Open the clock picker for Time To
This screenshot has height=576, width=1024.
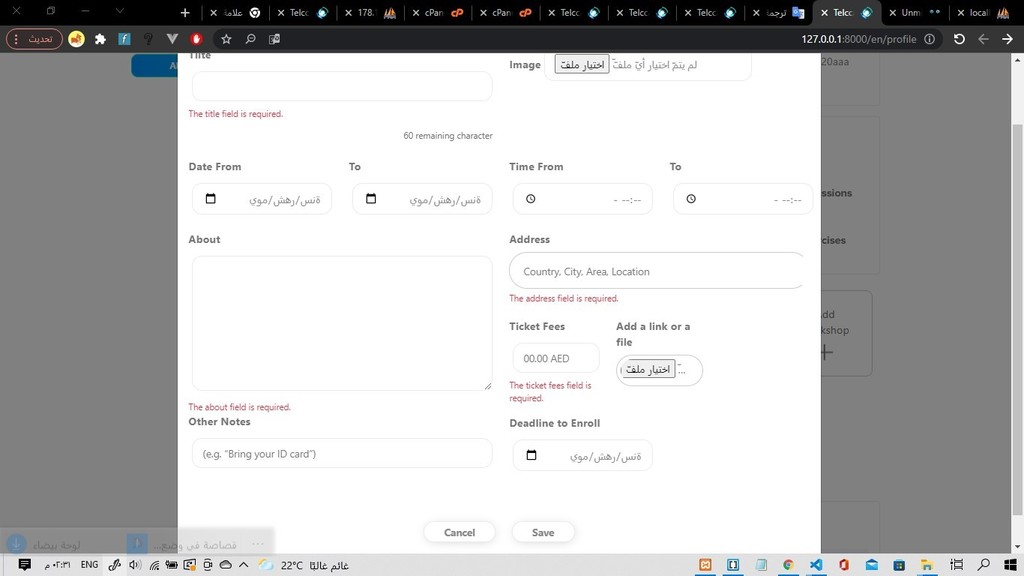[691, 199]
